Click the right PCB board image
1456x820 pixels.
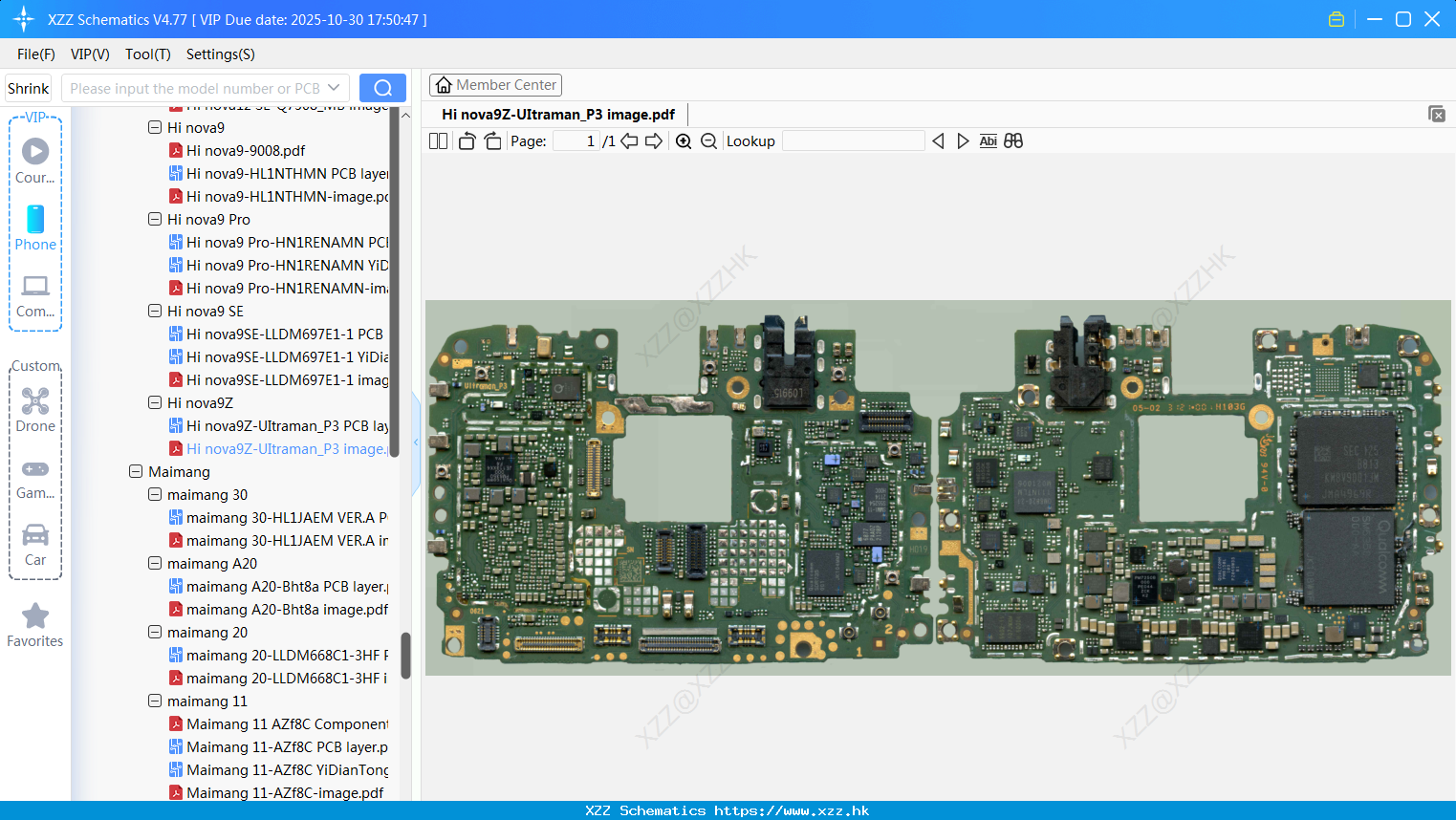coord(1190,489)
